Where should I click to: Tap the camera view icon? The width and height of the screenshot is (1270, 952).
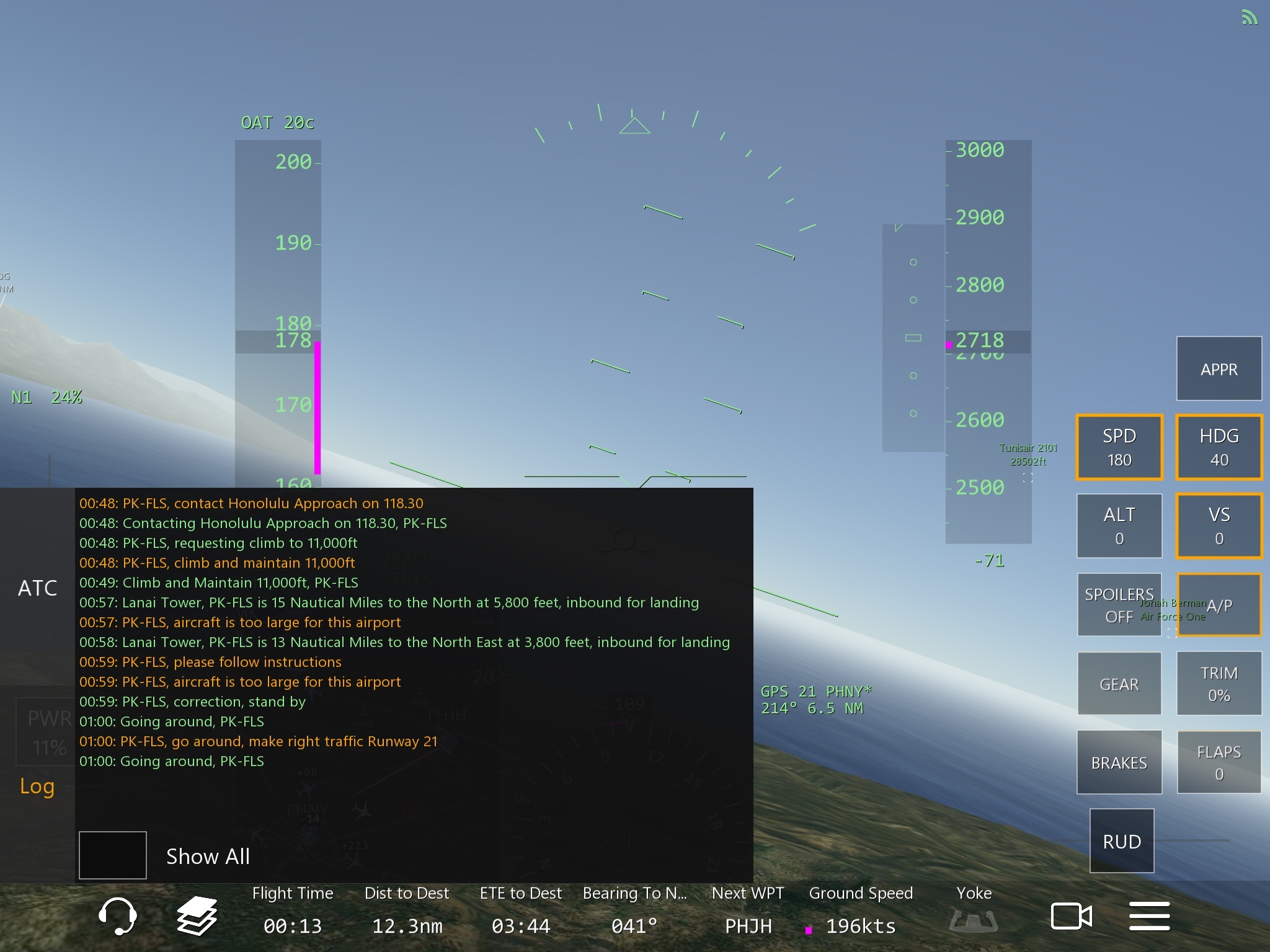click(x=1071, y=916)
